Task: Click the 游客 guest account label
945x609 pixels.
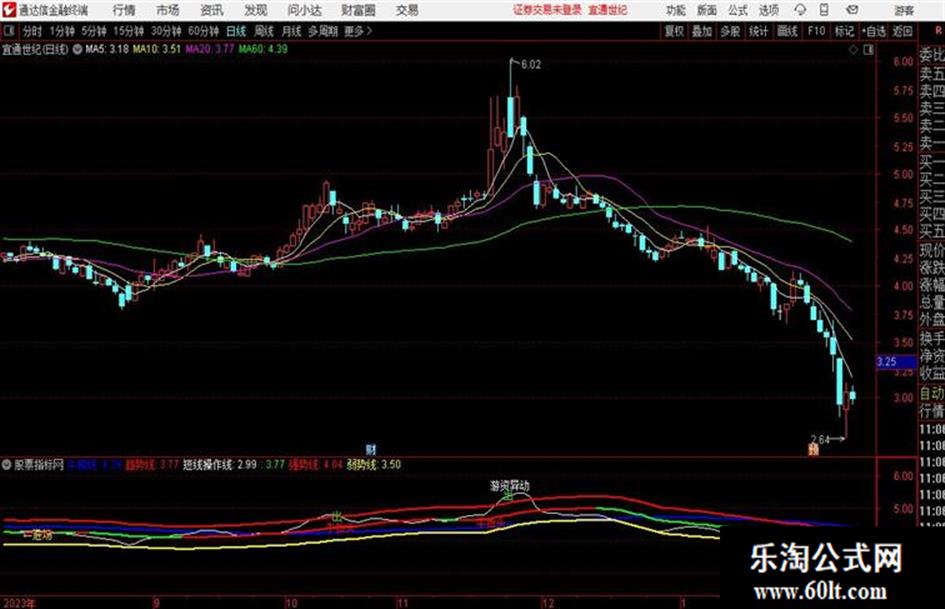Action: pyautogui.click(x=904, y=10)
